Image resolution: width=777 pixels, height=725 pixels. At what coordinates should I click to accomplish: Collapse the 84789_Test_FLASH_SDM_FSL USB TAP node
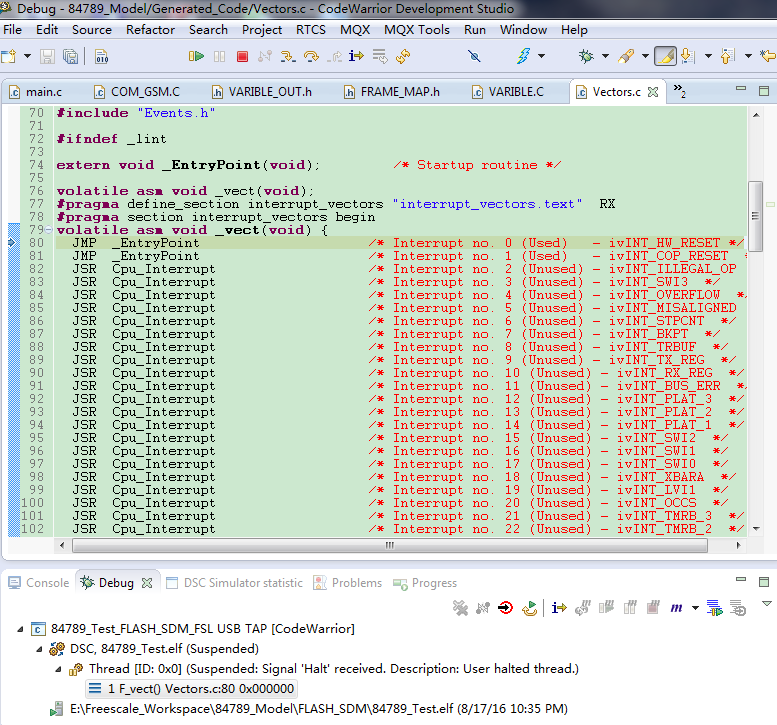[20, 629]
